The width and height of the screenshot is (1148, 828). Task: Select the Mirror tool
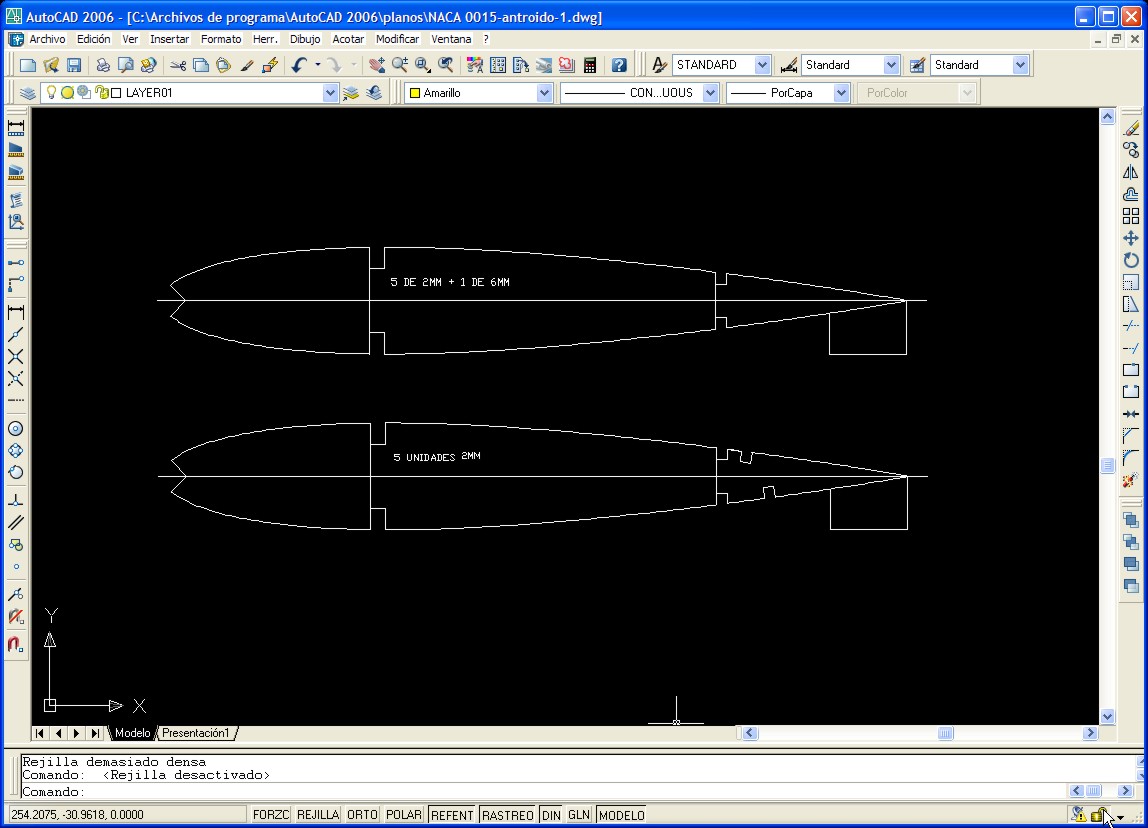pyautogui.click(x=1131, y=172)
